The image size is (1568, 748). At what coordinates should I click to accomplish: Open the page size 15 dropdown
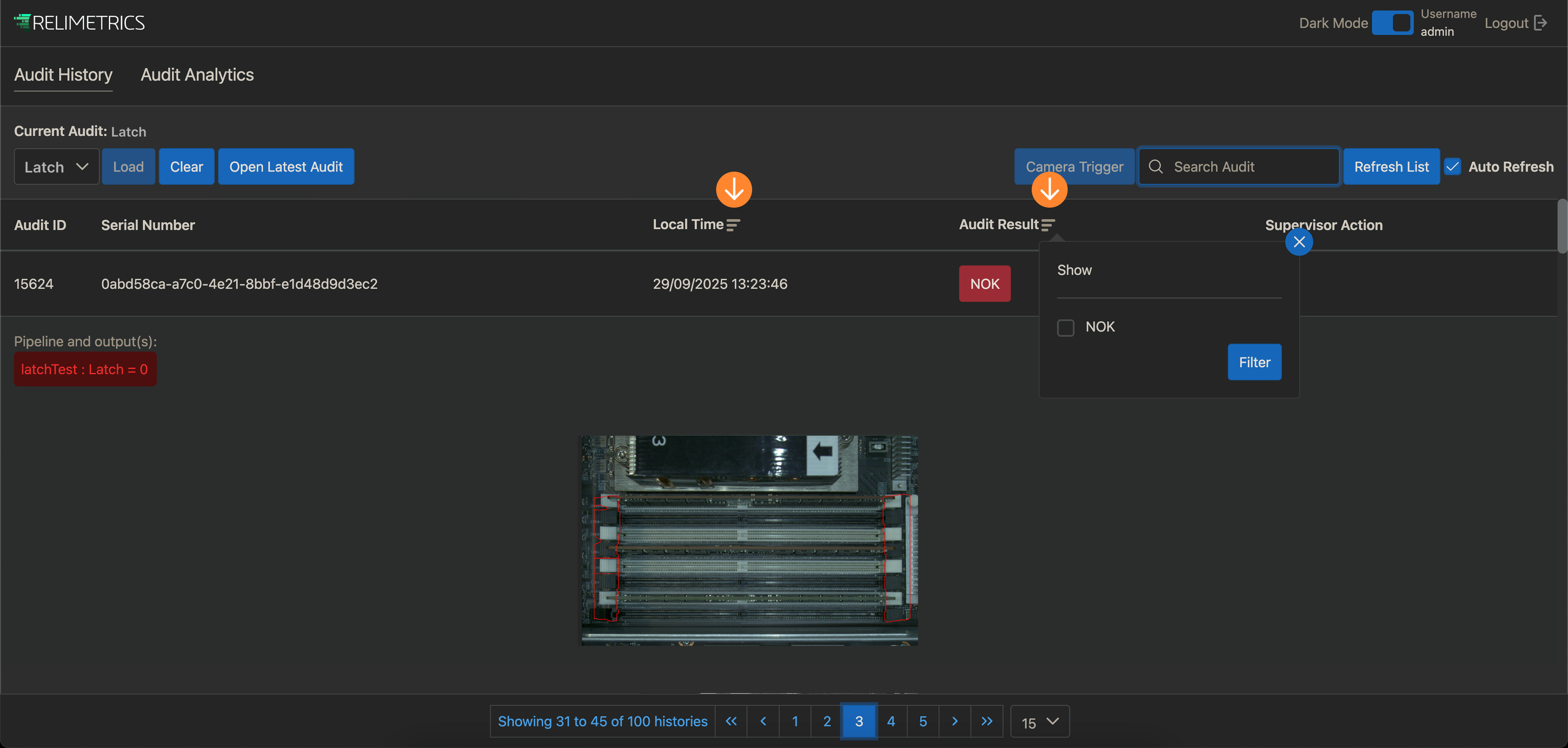click(x=1039, y=722)
